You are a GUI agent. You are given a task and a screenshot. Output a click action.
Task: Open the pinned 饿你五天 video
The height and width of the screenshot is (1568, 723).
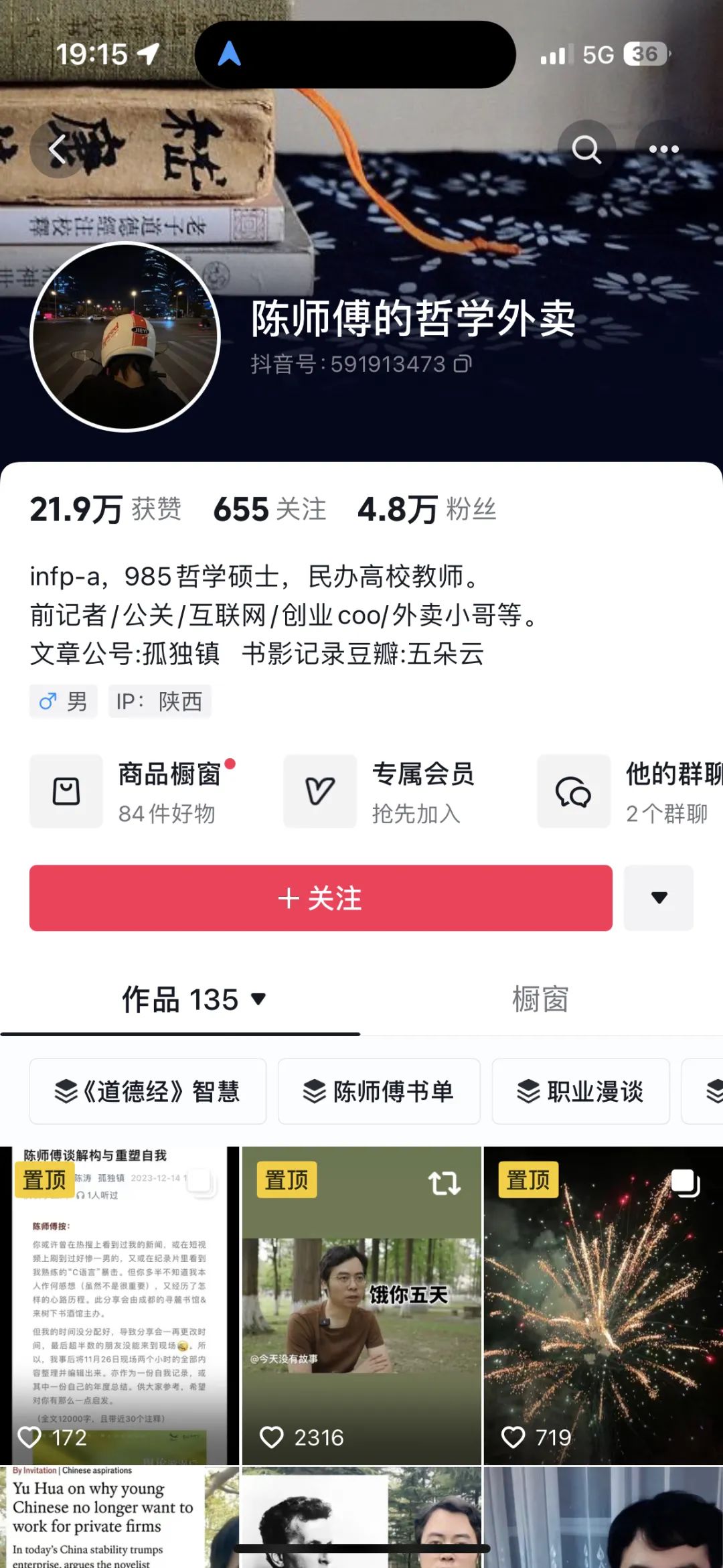[x=361, y=1305]
